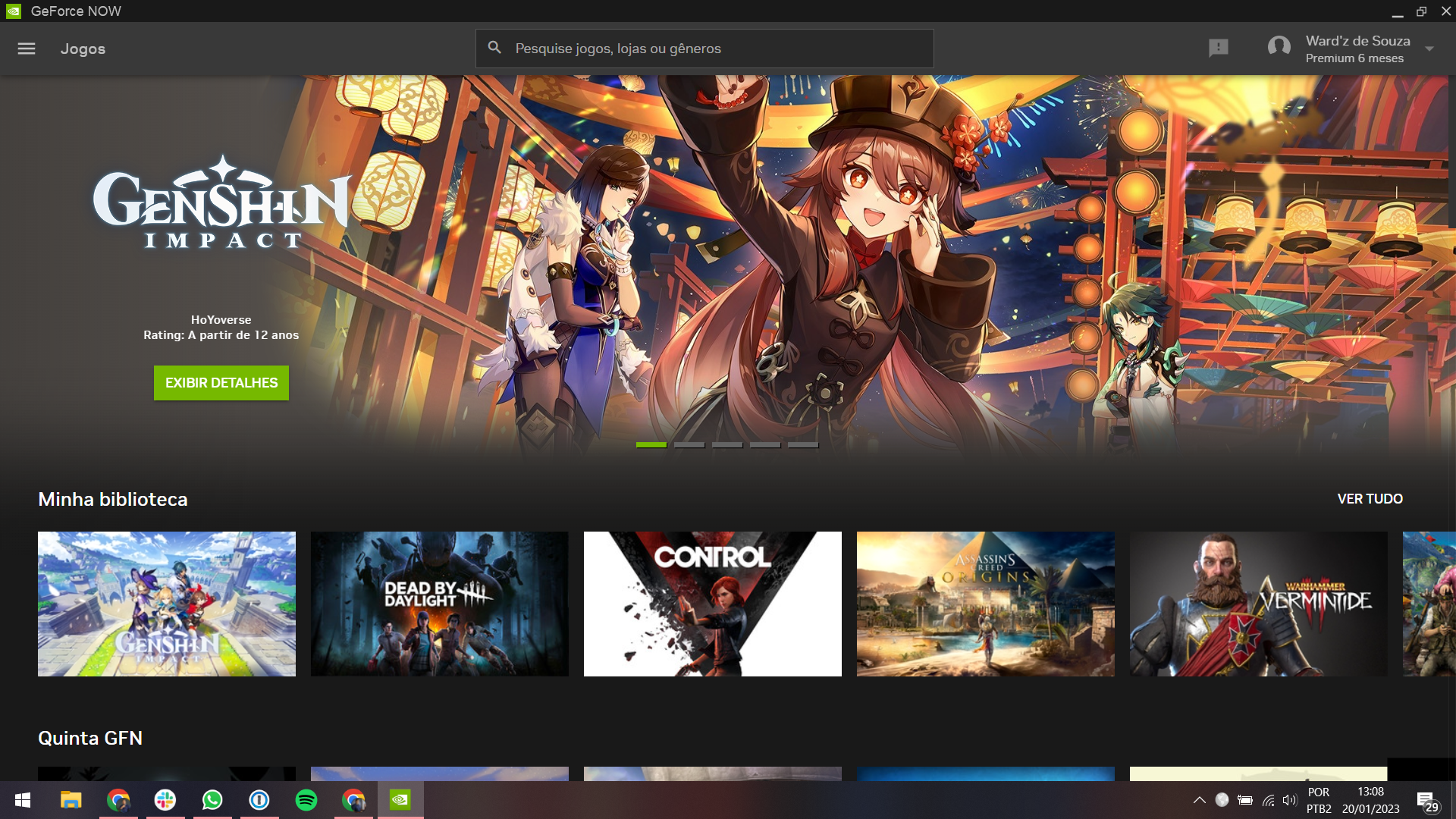Open the Windows Start menu
This screenshot has width=1456, height=819.
pos(23,800)
